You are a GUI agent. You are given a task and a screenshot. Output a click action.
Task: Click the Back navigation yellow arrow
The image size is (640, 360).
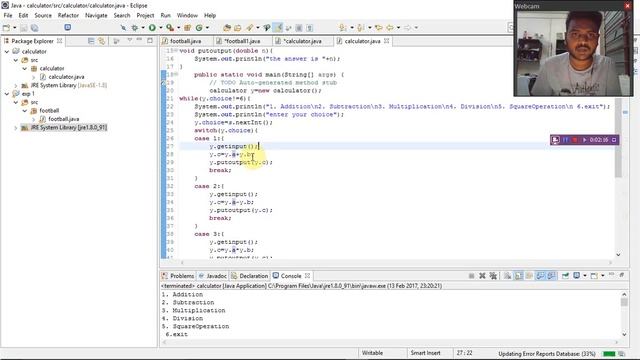pos(390,28)
